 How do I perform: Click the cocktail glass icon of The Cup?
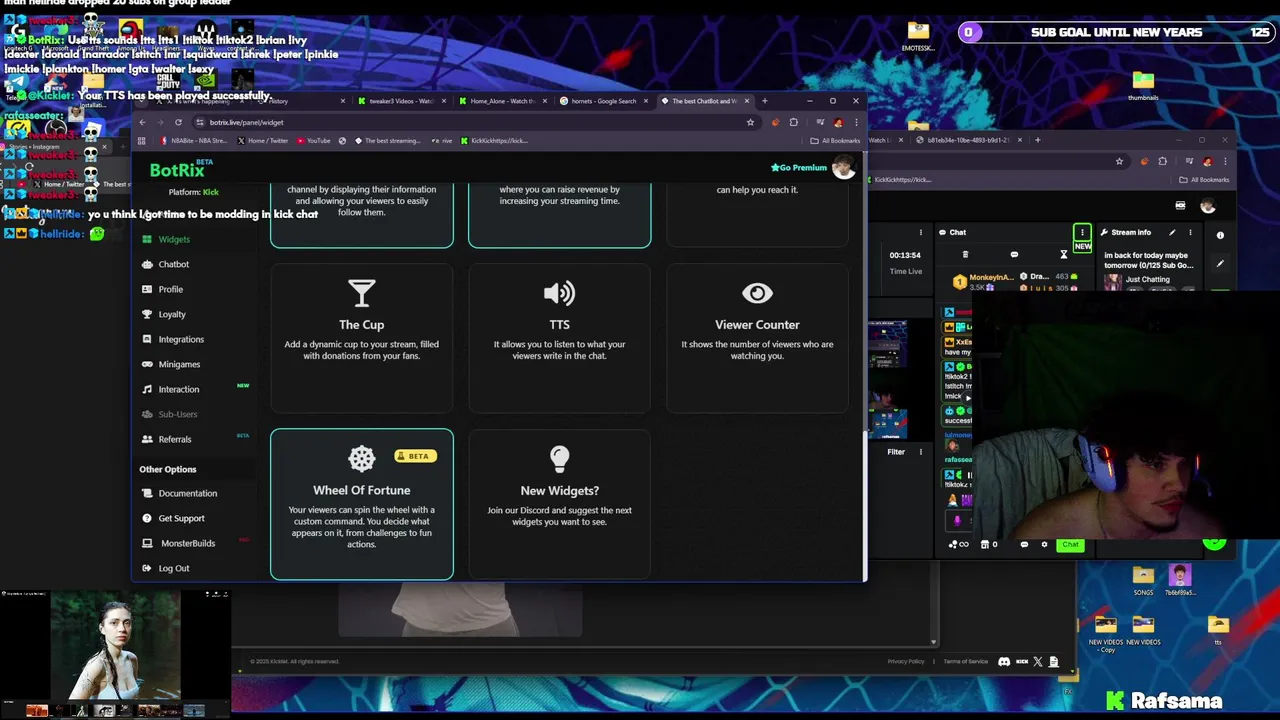click(361, 293)
